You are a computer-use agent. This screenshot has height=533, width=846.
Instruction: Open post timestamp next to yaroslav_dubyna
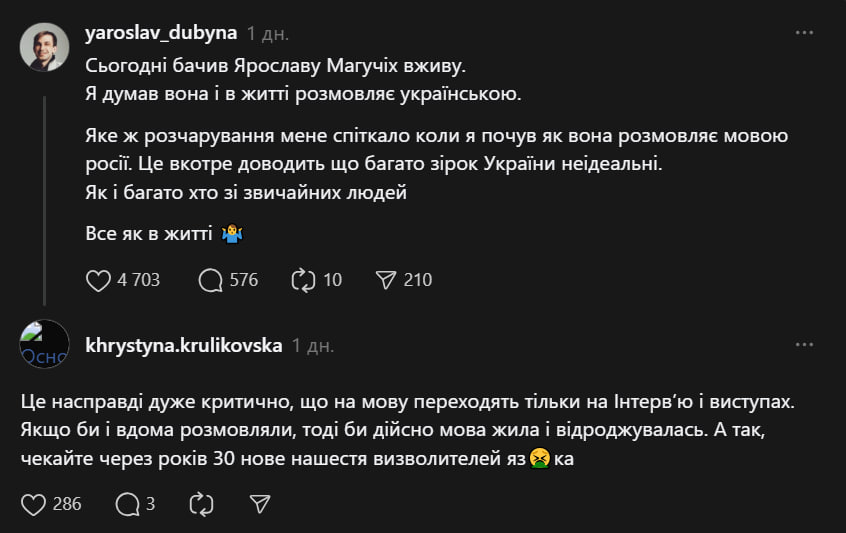[x=268, y=33]
